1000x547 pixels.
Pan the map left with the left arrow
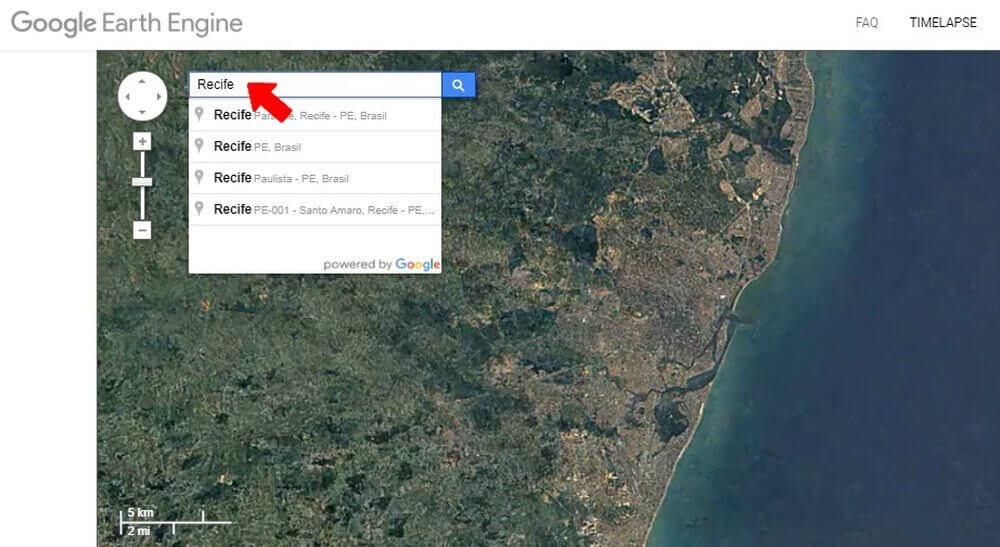click(126, 96)
